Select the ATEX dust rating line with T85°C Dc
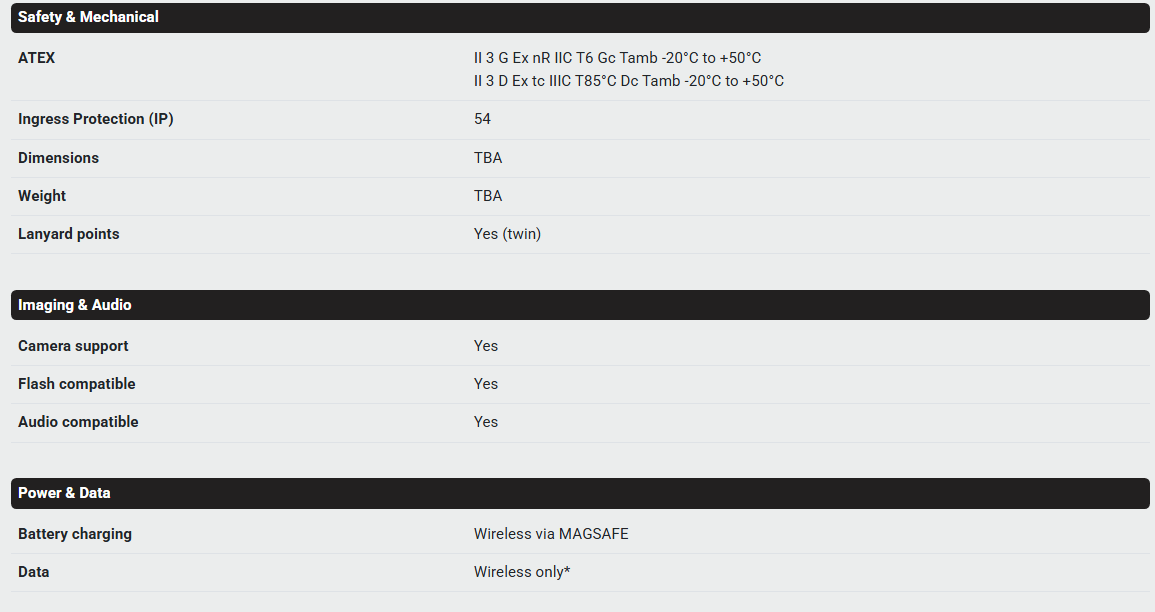Viewport: 1155px width, 612px height. coord(628,81)
